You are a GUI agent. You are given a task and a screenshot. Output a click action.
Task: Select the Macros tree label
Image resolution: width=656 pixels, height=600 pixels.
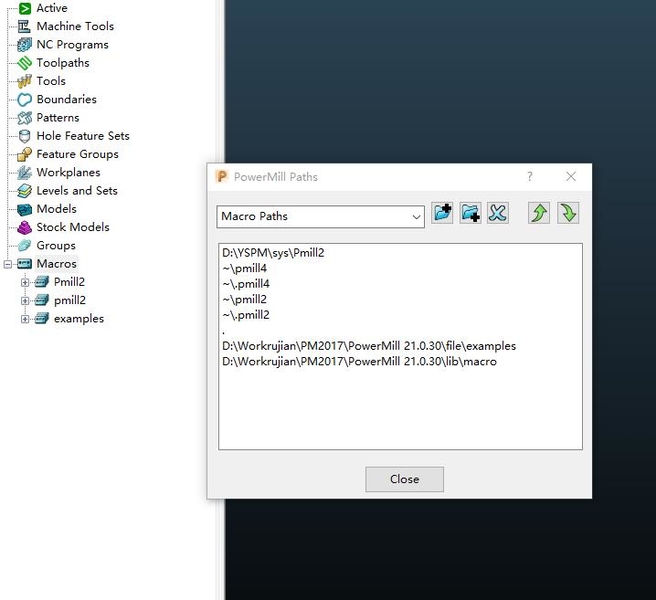pos(56,264)
